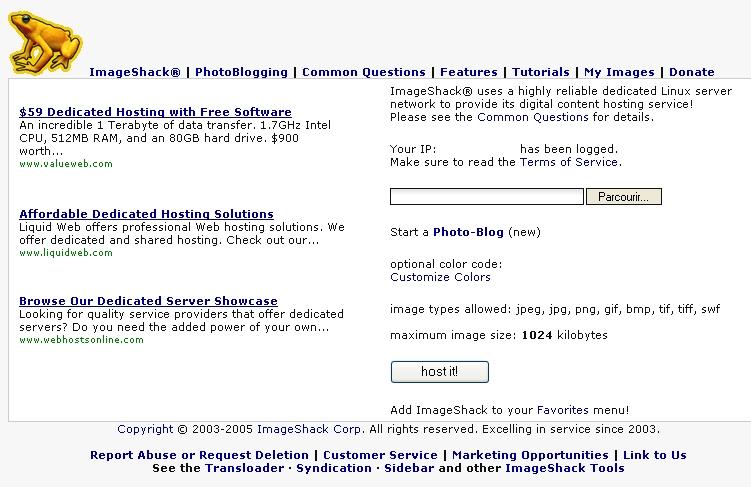Go to PhotoBlogging in the top navigation
This screenshot has height=487, width=751.
point(241,72)
